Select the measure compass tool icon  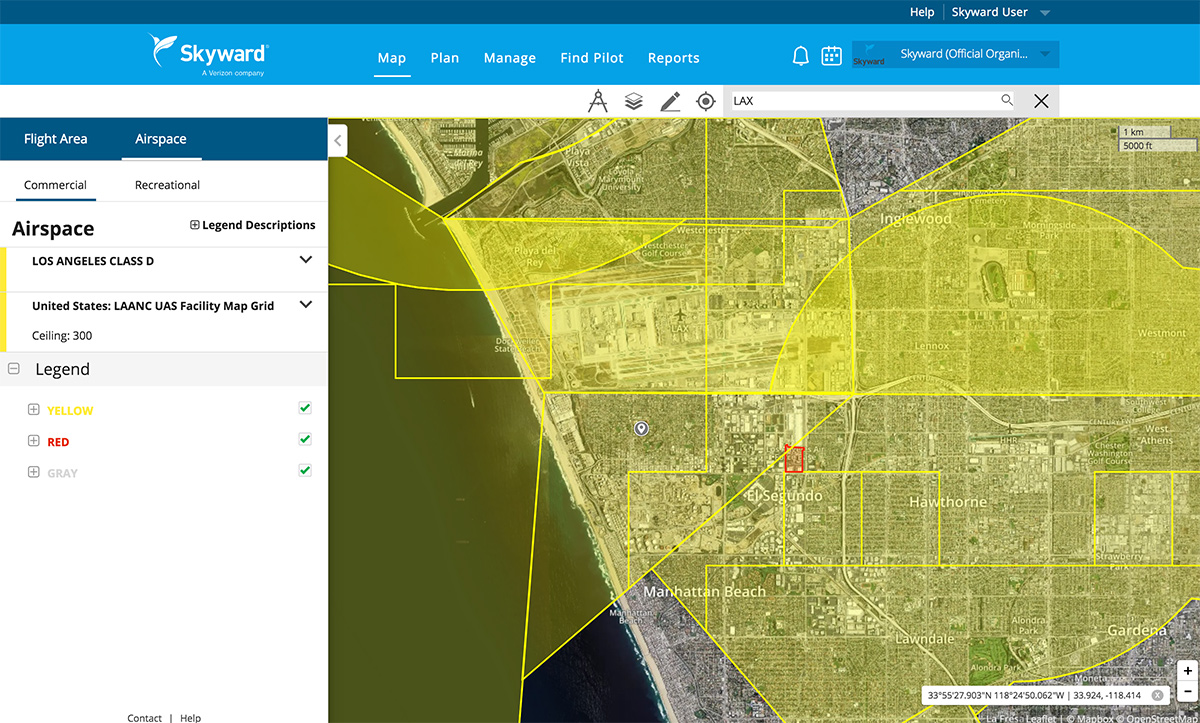(598, 101)
